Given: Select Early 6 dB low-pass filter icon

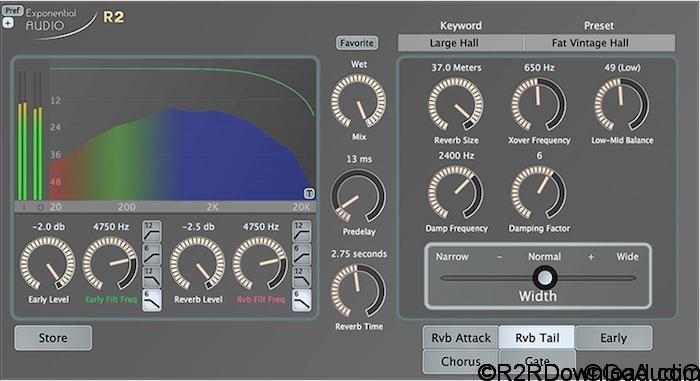Looking at the screenshot, I should pos(152,300).
